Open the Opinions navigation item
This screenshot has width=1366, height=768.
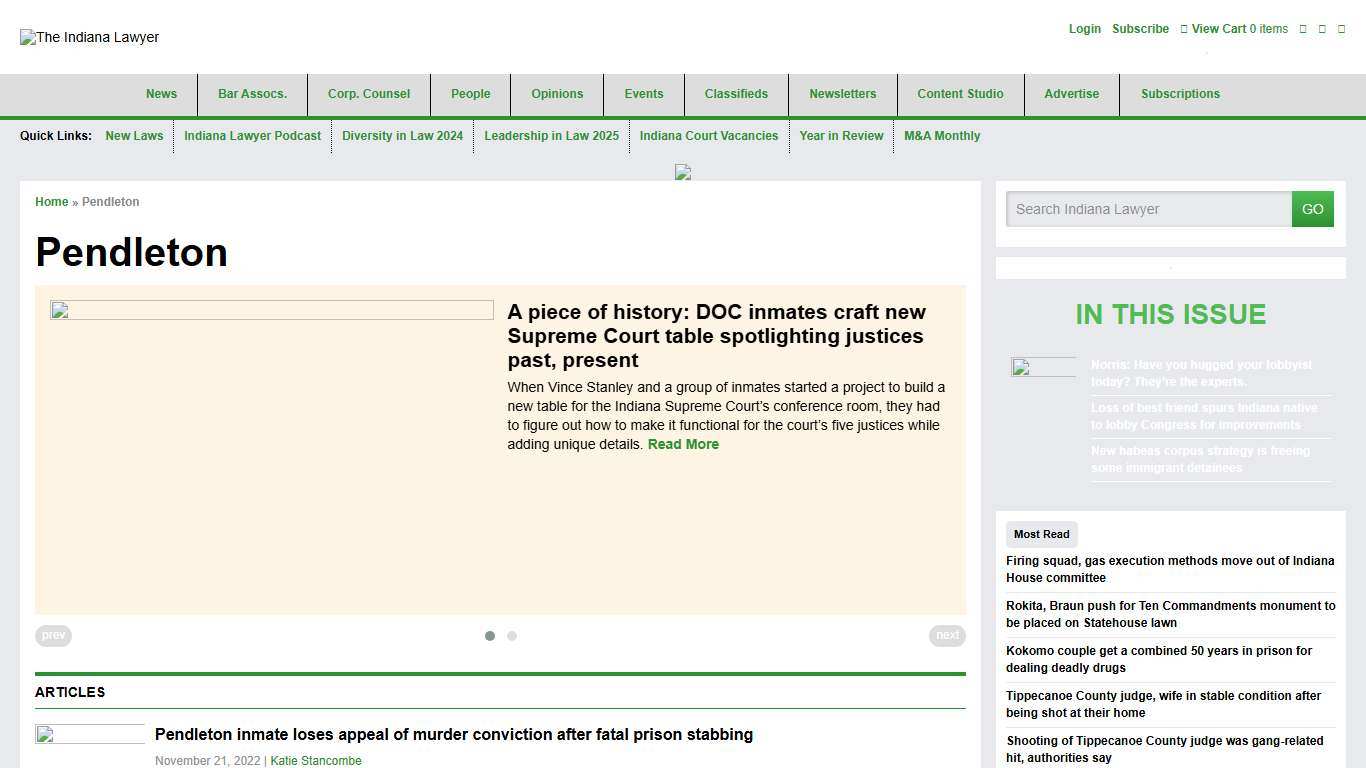(557, 94)
